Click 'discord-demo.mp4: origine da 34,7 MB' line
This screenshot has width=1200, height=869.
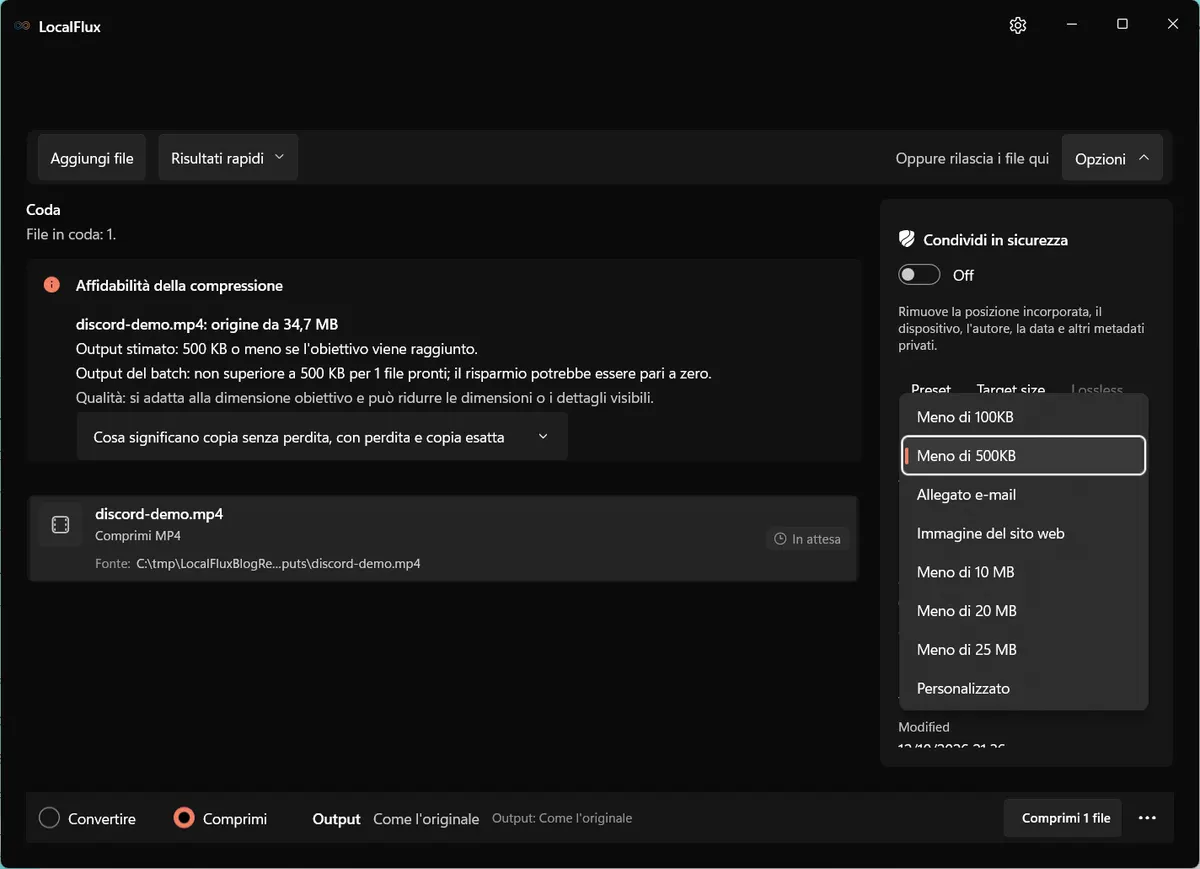tap(207, 324)
